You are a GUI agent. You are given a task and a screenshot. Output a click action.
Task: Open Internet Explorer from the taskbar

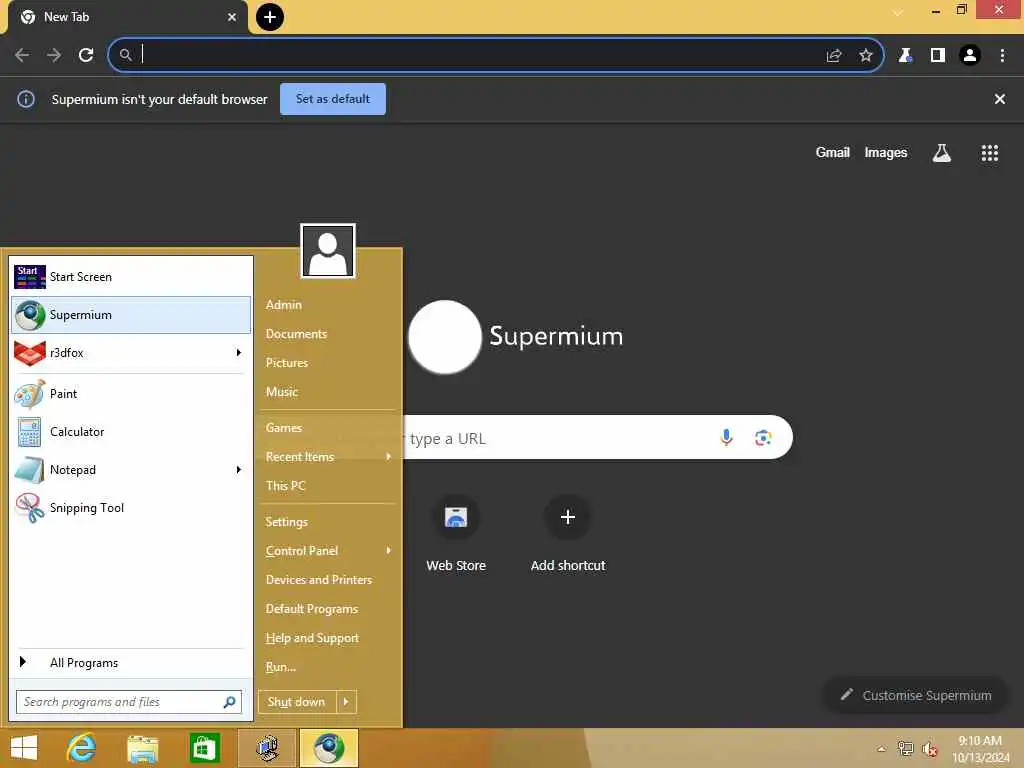click(x=82, y=748)
